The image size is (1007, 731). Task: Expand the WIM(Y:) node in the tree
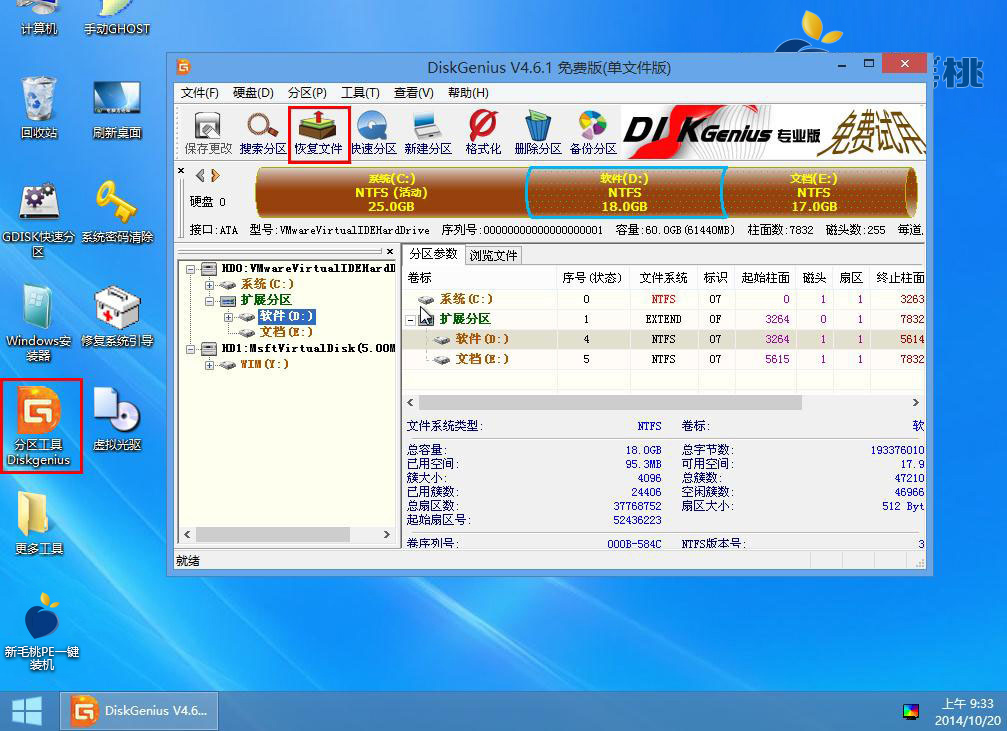[209, 365]
